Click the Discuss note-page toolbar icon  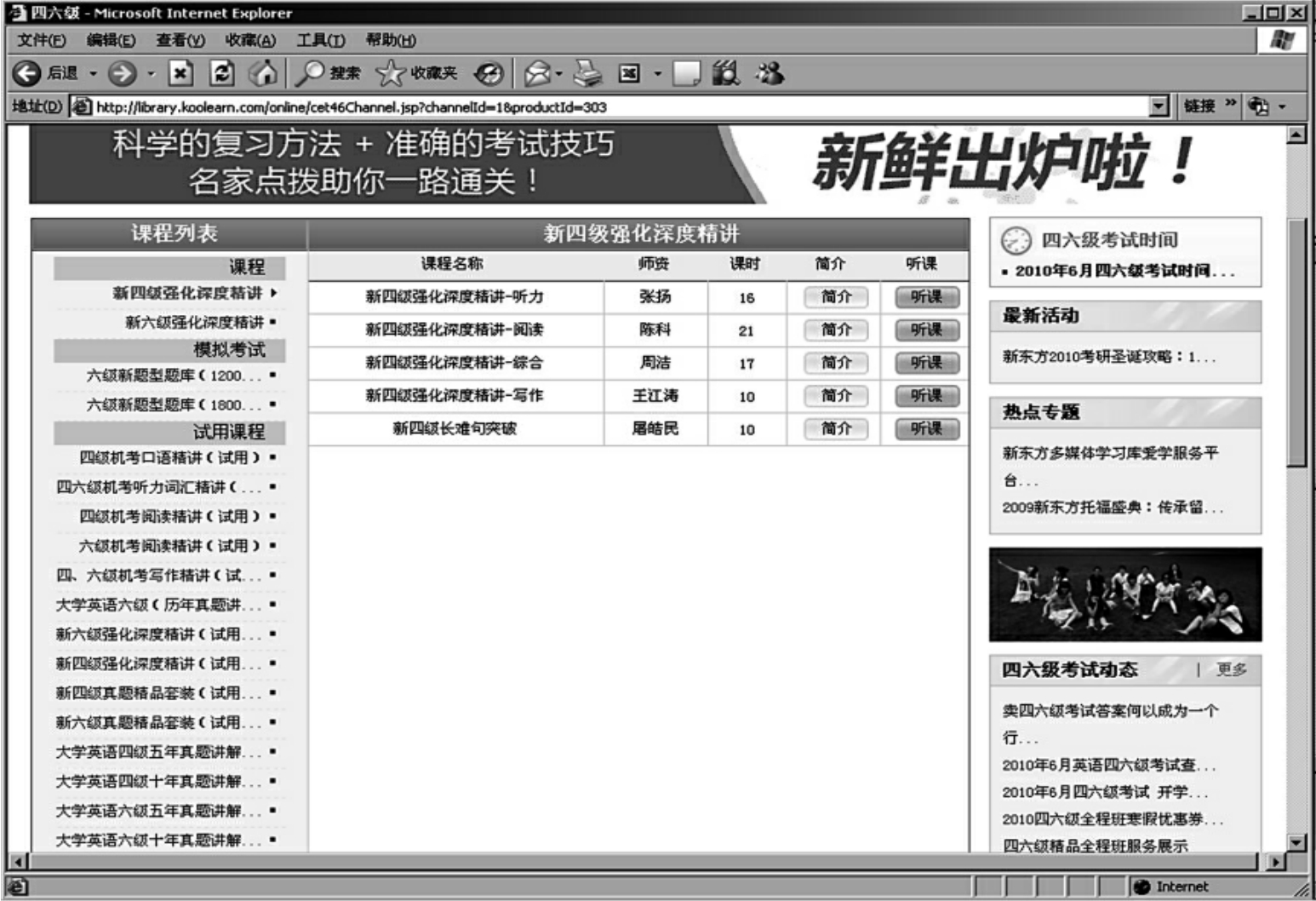pos(686,74)
